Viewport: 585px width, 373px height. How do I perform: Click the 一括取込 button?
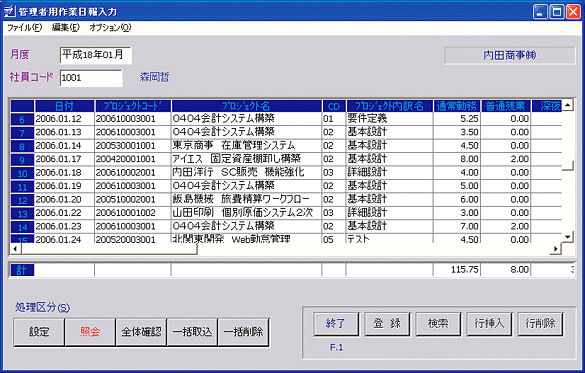pyautogui.click(x=193, y=332)
